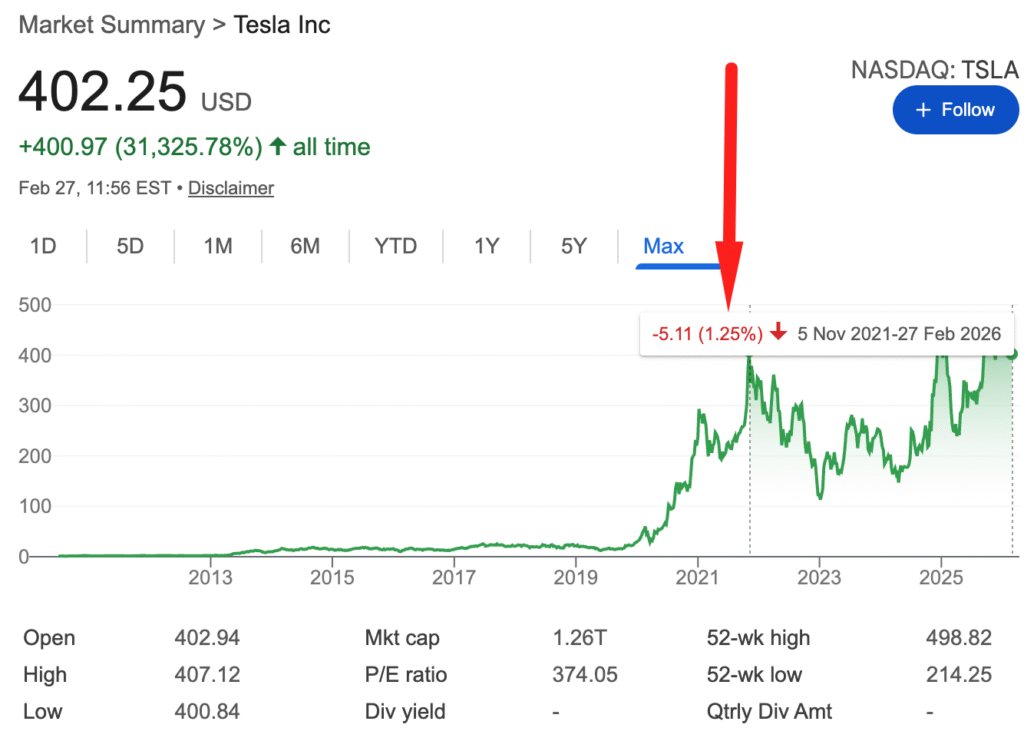Click the P/E ratio label

tap(406, 675)
